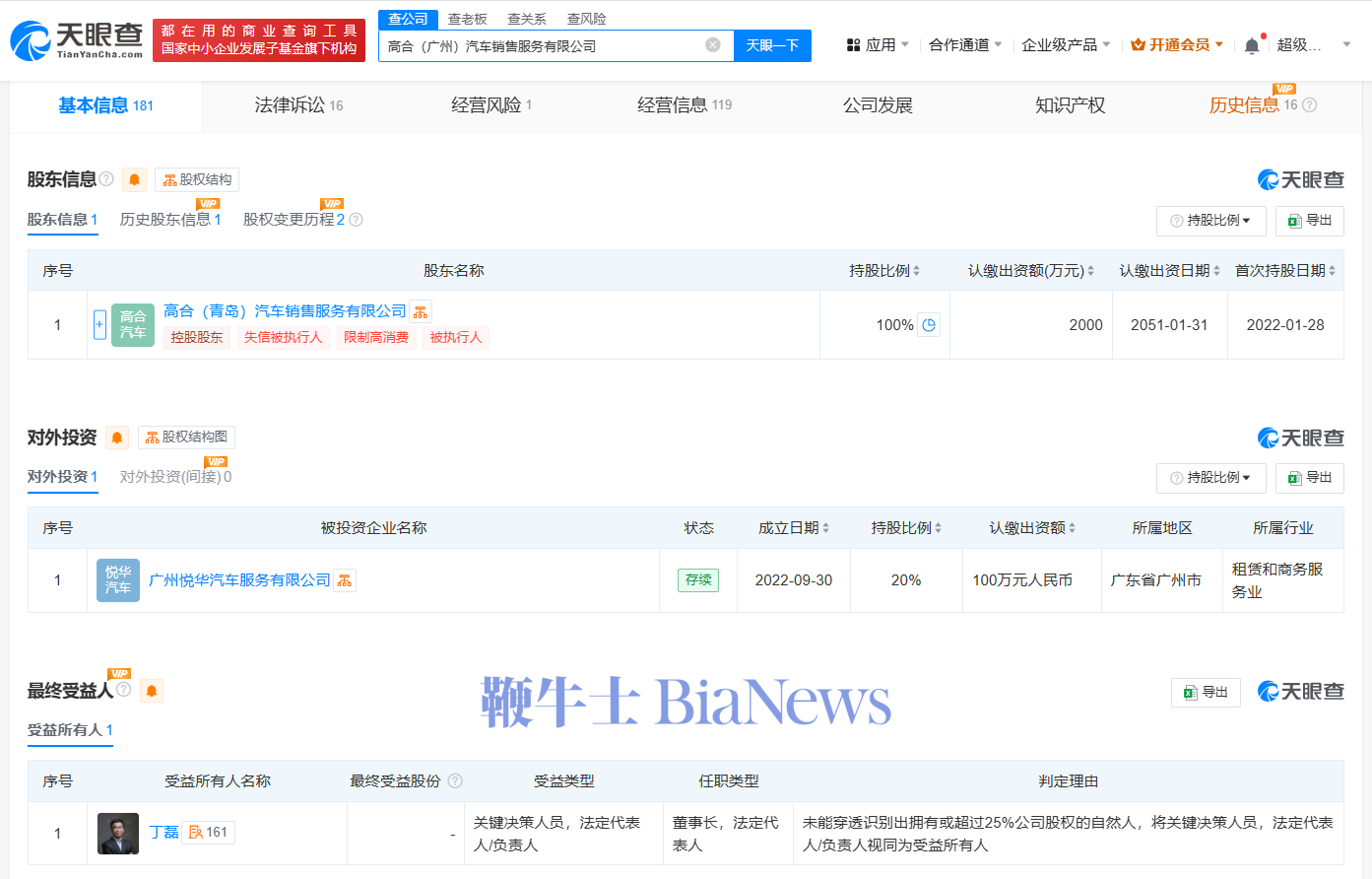Screen dimensions: 1372x879
Task: Open the 开通会员 dropdown
Action: point(1177,45)
